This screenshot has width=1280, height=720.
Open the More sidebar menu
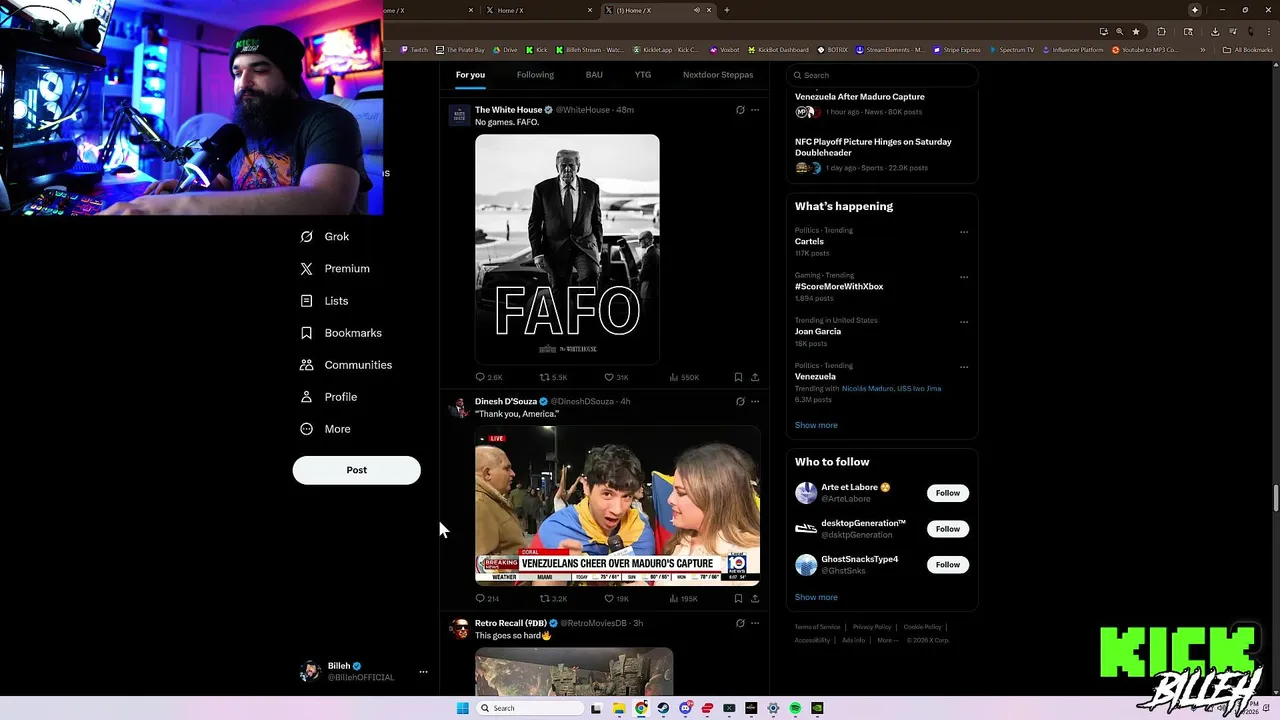pyautogui.click(x=325, y=429)
